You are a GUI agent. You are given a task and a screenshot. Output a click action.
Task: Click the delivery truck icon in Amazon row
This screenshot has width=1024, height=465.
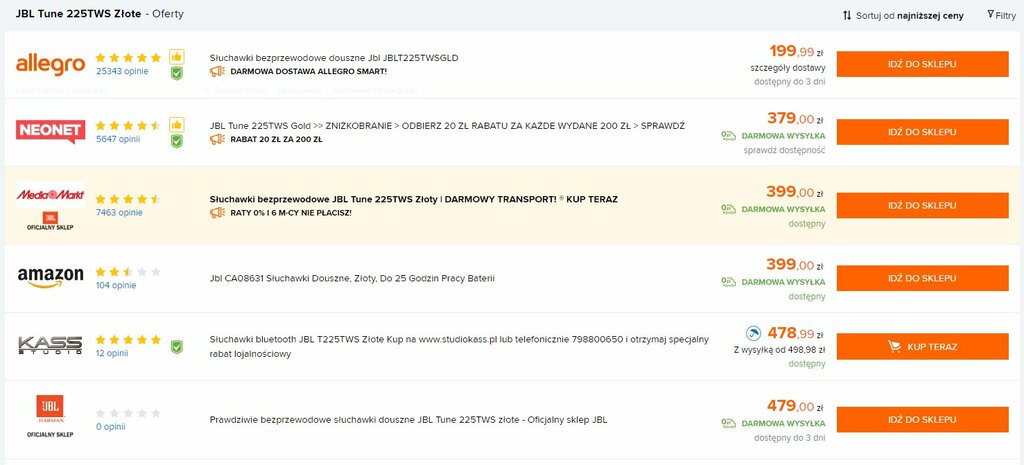728,282
